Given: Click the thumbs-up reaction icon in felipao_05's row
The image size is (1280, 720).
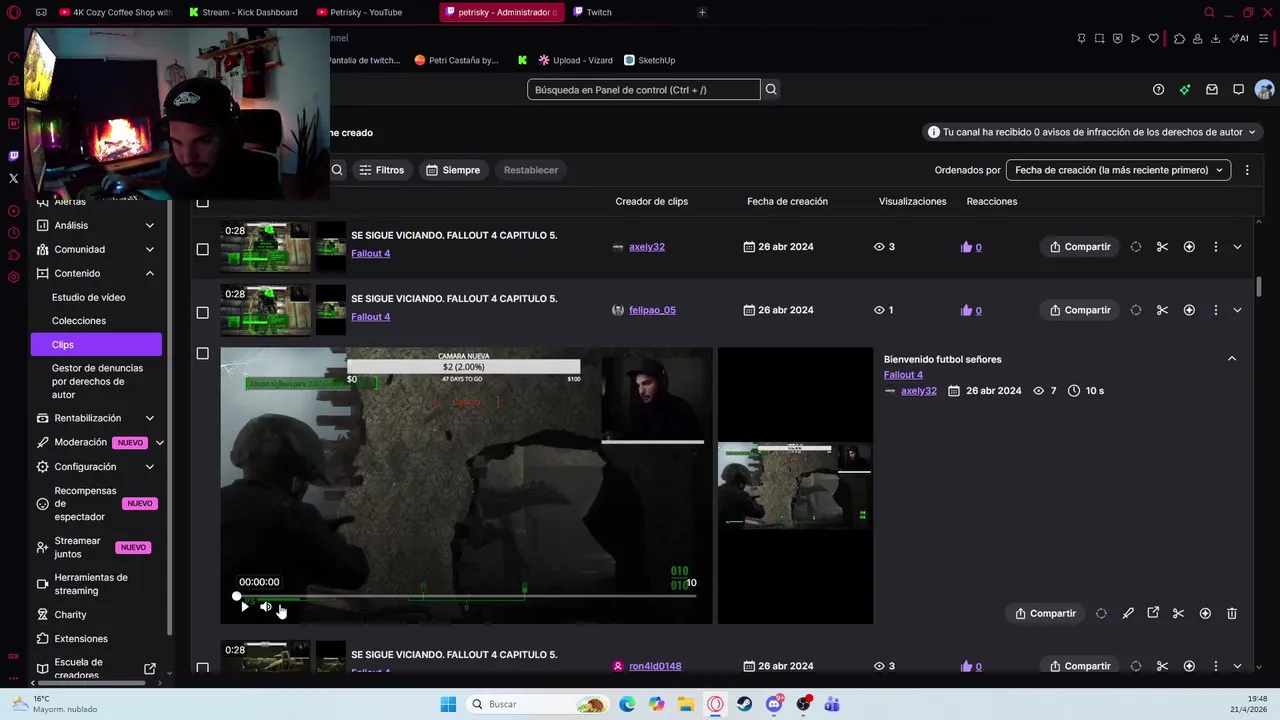Looking at the screenshot, I should click(966, 310).
